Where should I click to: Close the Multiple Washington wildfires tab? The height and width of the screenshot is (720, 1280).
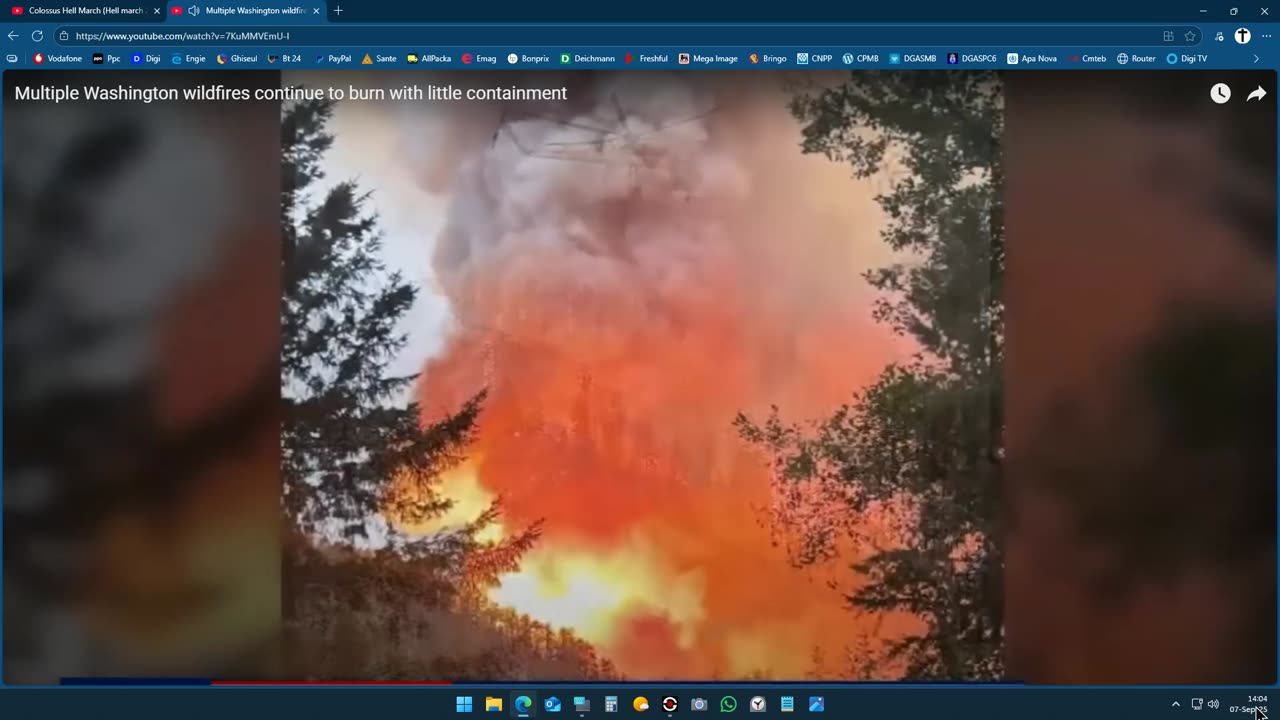[317, 11]
